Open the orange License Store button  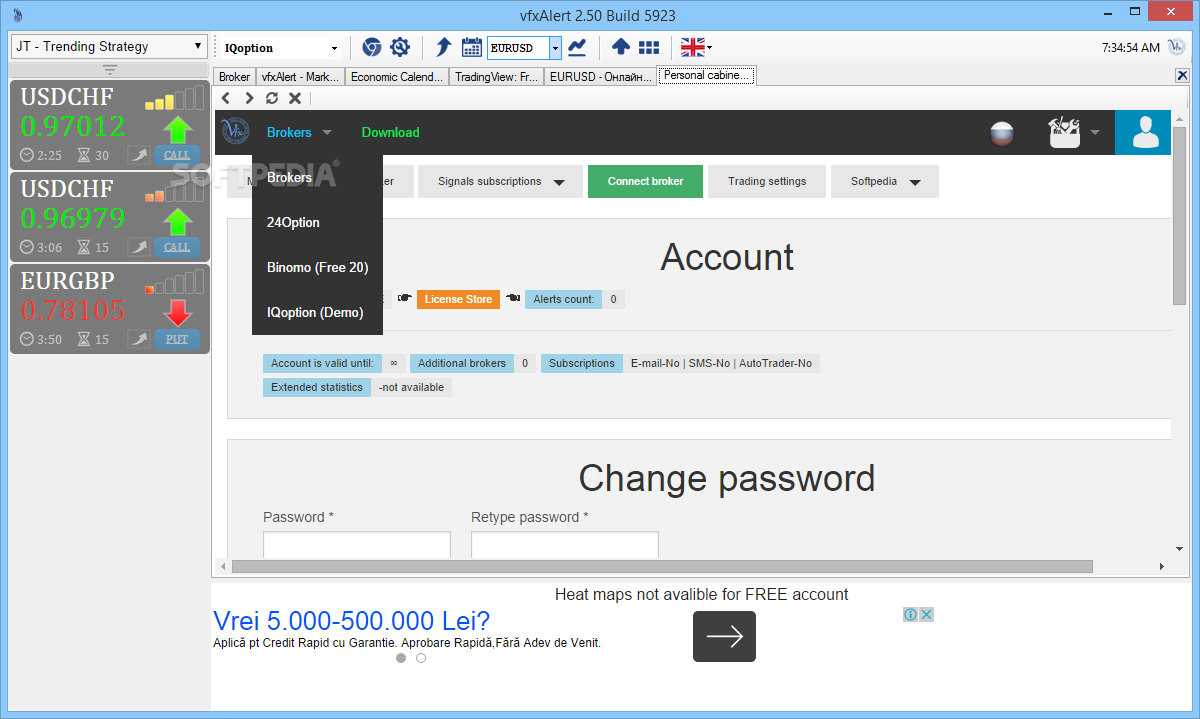click(458, 299)
